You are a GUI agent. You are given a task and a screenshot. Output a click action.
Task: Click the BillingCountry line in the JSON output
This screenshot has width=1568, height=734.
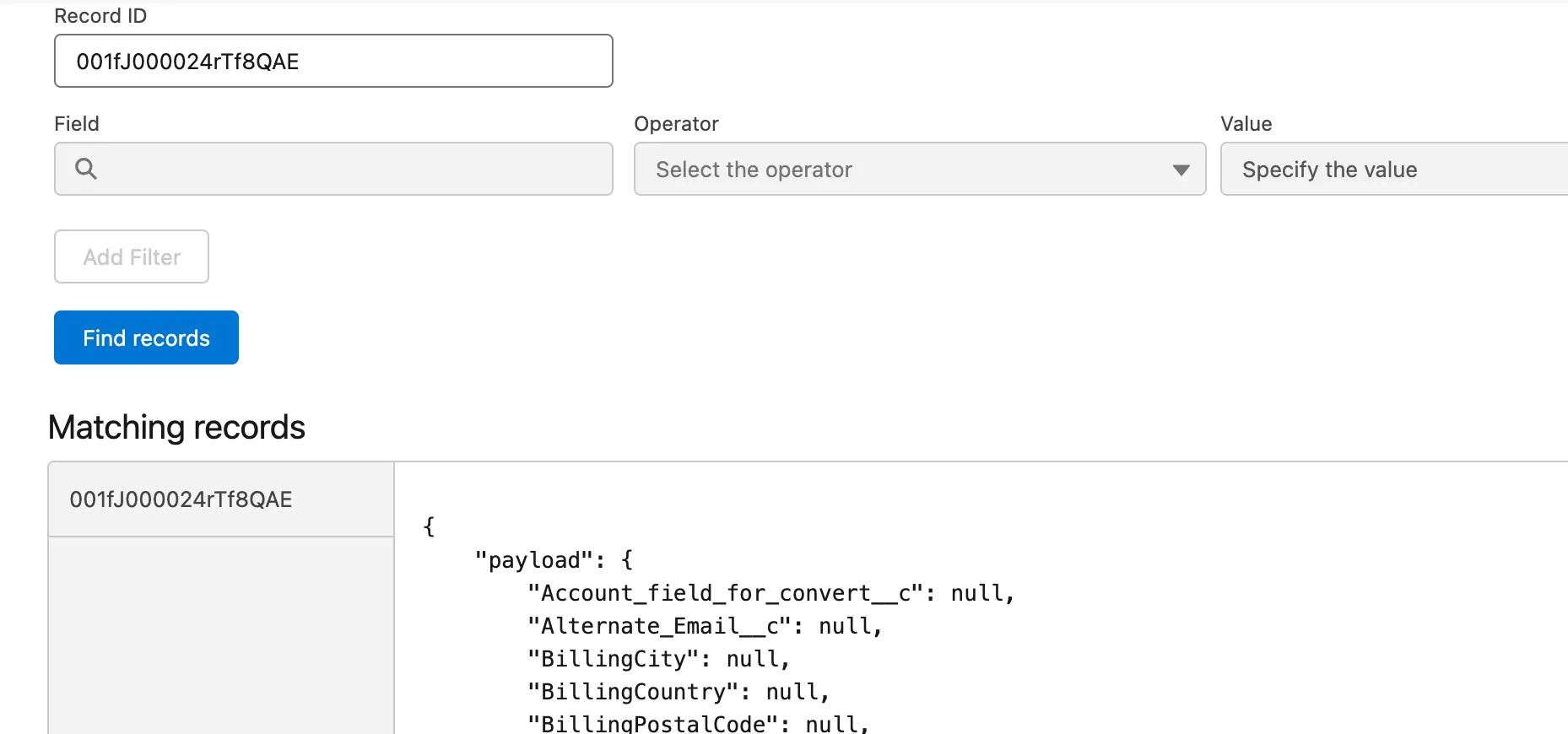tap(678, 692)
